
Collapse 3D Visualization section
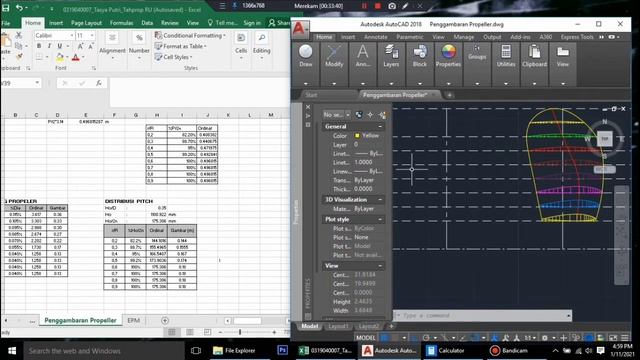coord(380,200)
